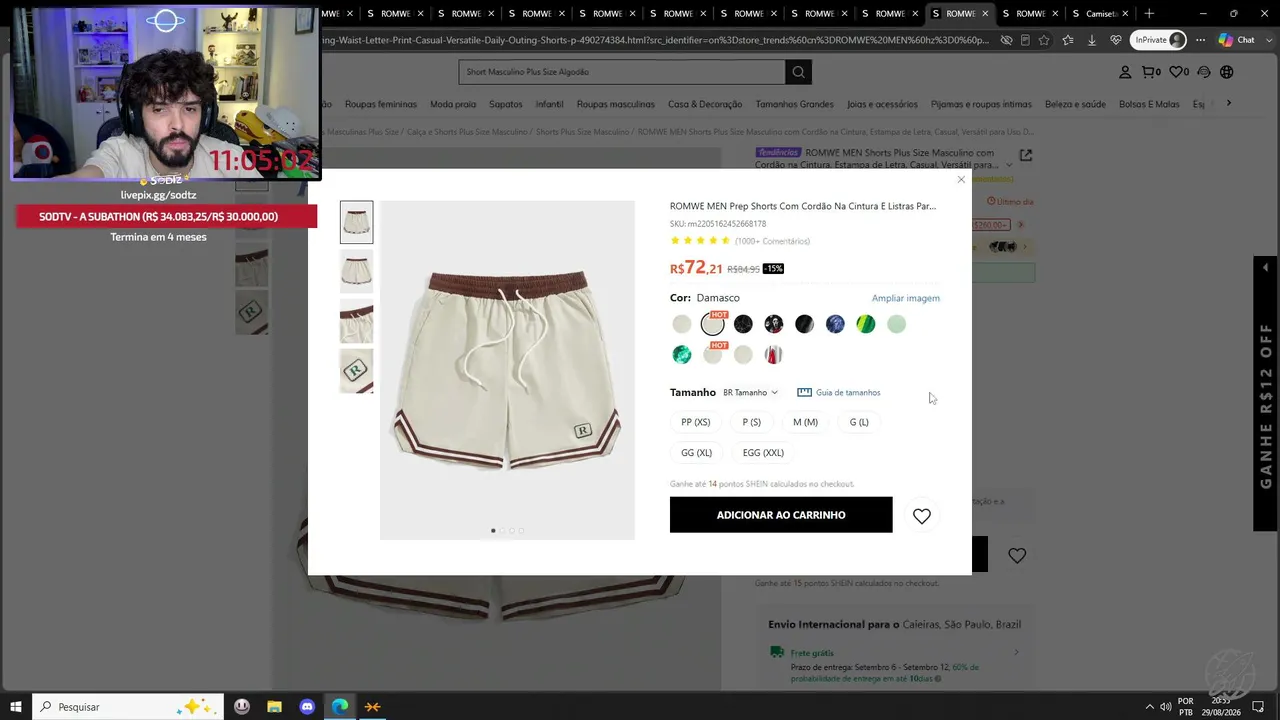Click the Ampliar imagem link

tap(906, 298)
